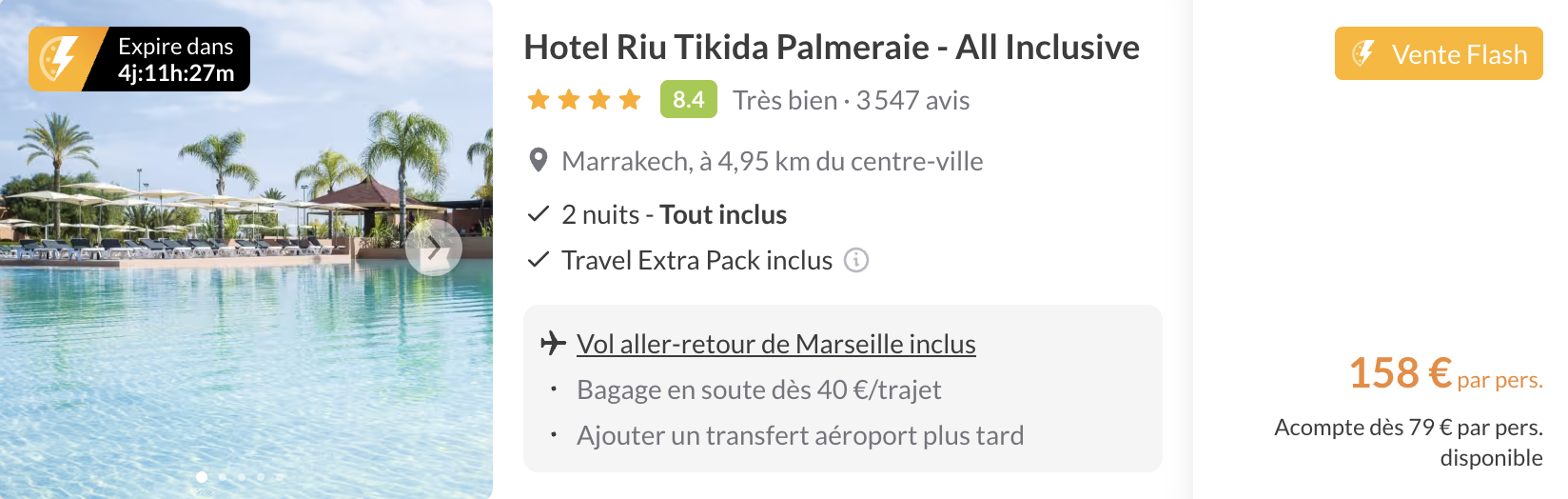The width and height of the screenshot is (1568, 499).
Task: Select the first carousel dot on the photo
Action: click(202, 476)
